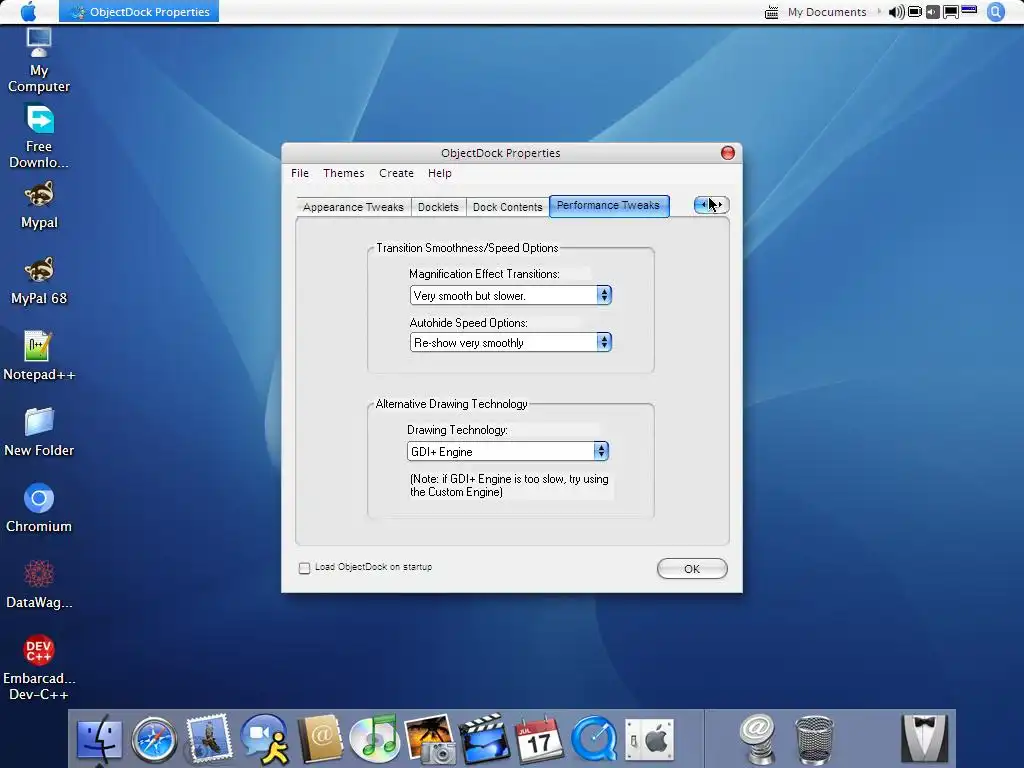The image size is (1024, 768).
Task: Enable Load ObjectDock on startup checkbox
Action: coord(304,568)
